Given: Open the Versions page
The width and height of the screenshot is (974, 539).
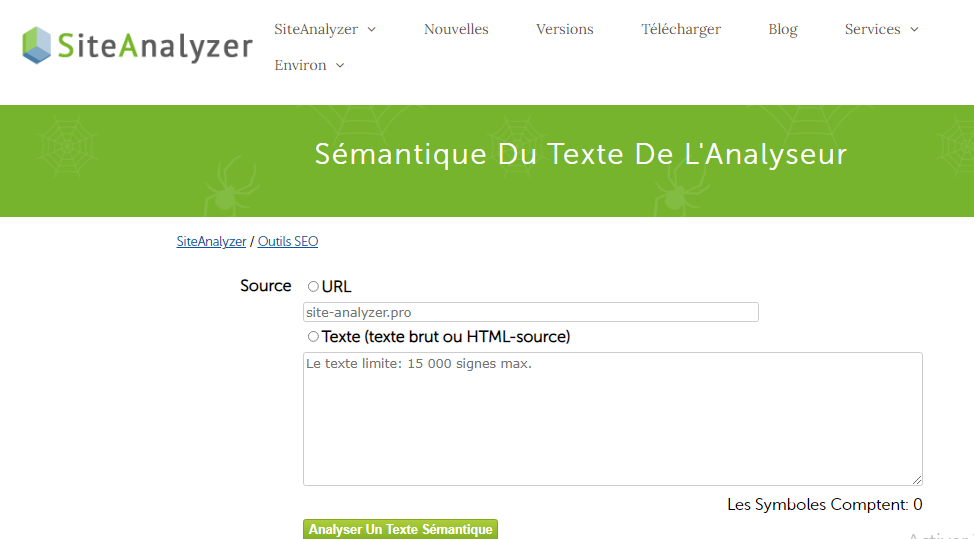Looking at the screenshot, I should [x=565, y=29].
